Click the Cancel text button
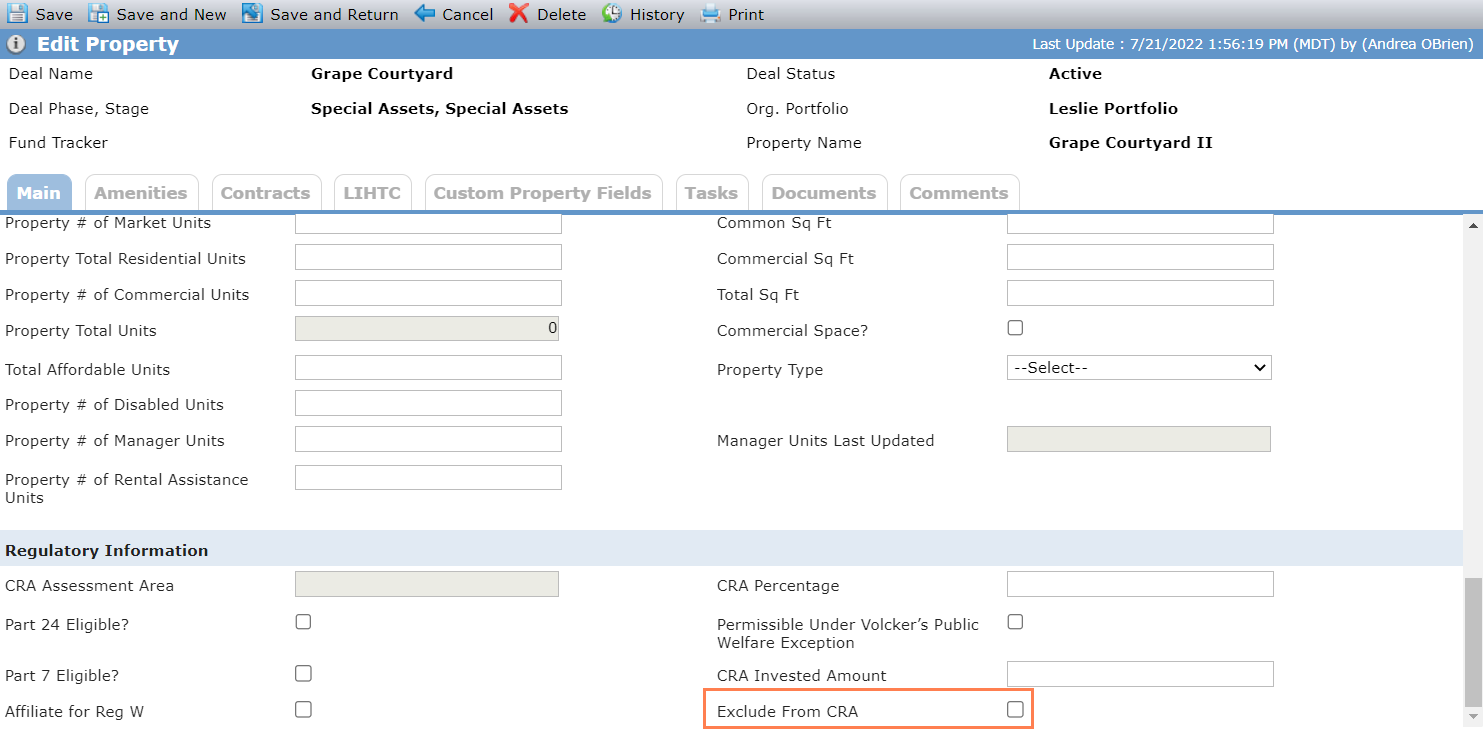 click(x=468, y=15)
